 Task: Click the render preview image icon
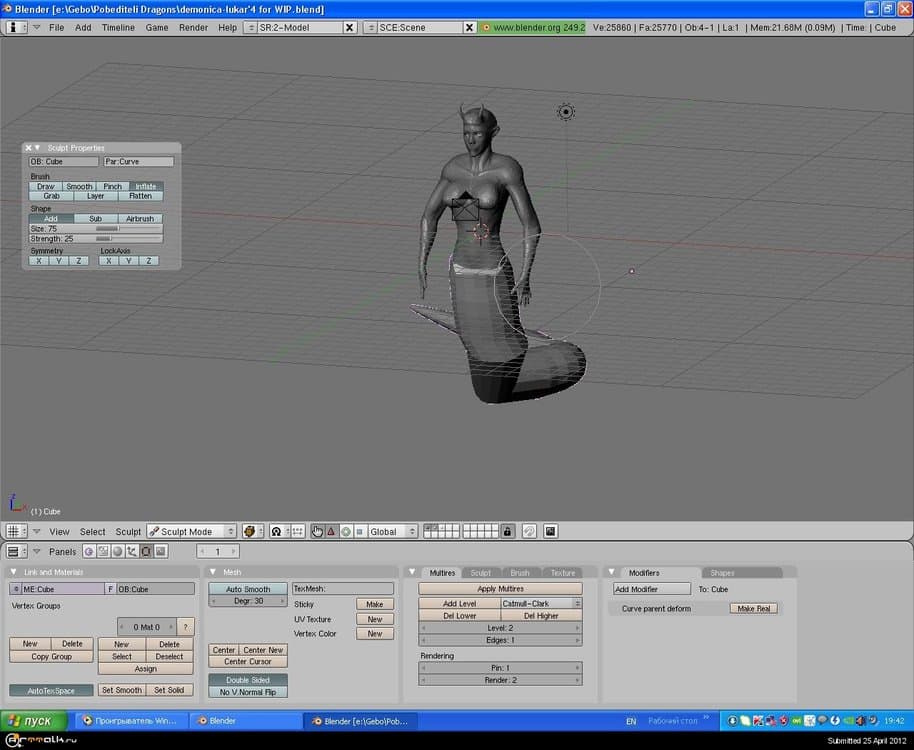tap(550, 531)
